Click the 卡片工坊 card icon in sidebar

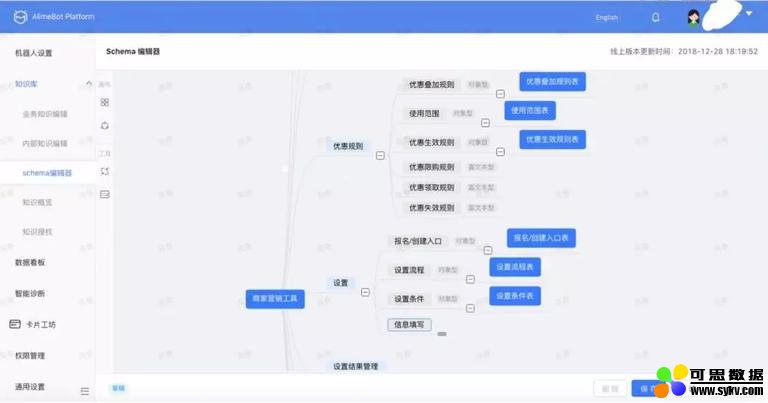click(15, 324)
